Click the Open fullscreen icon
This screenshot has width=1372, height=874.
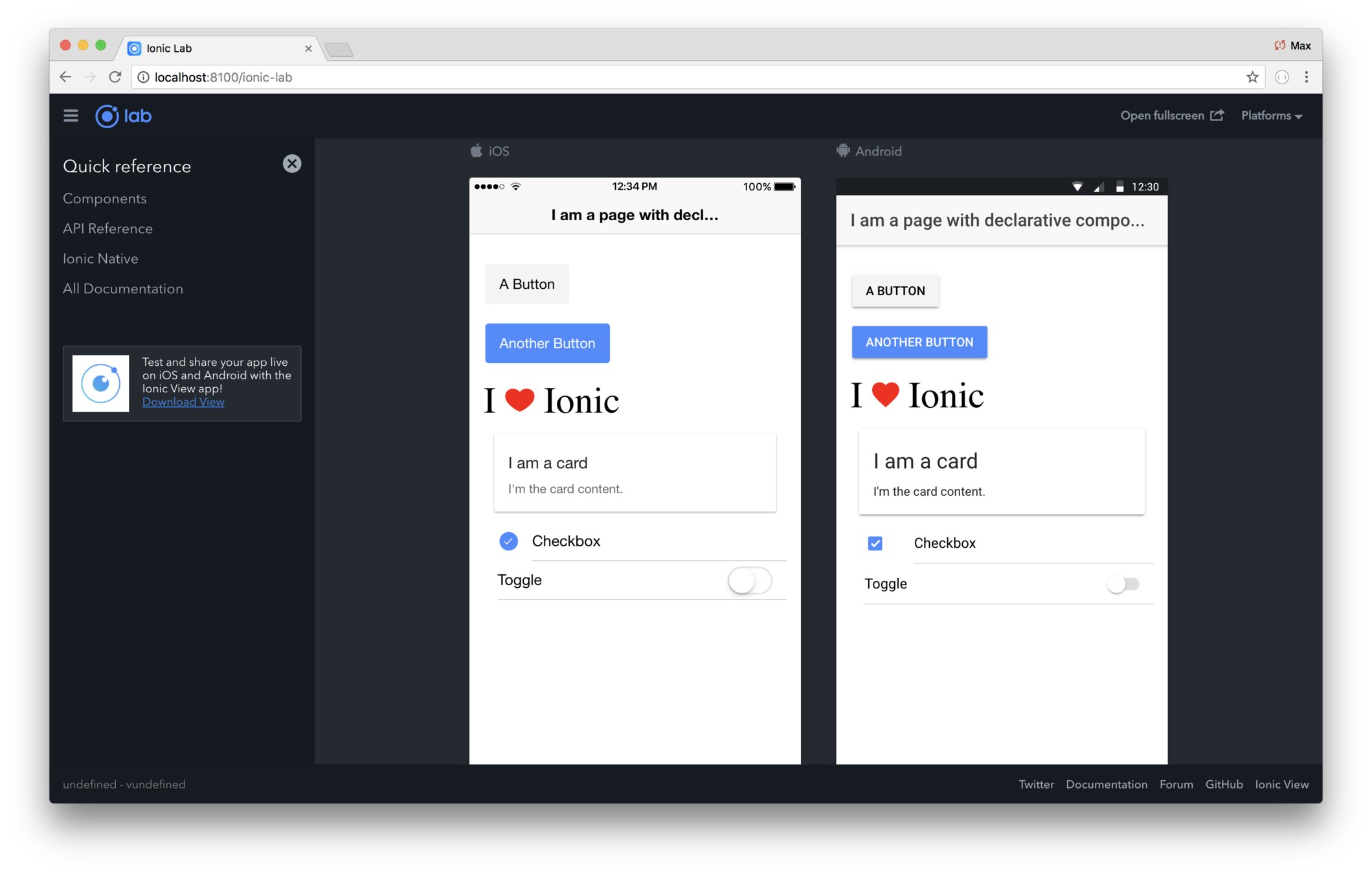[x=1217, y=115]
